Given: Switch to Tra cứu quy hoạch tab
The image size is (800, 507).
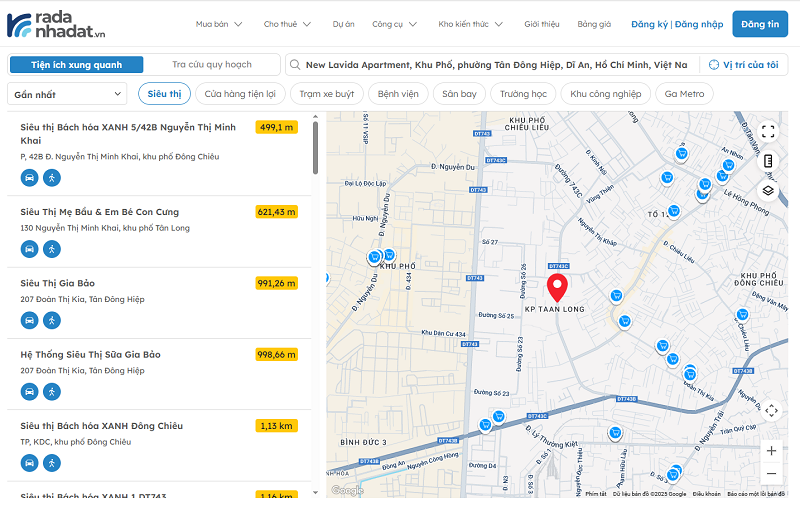Looking at the screenshot, I should (211, 65).
